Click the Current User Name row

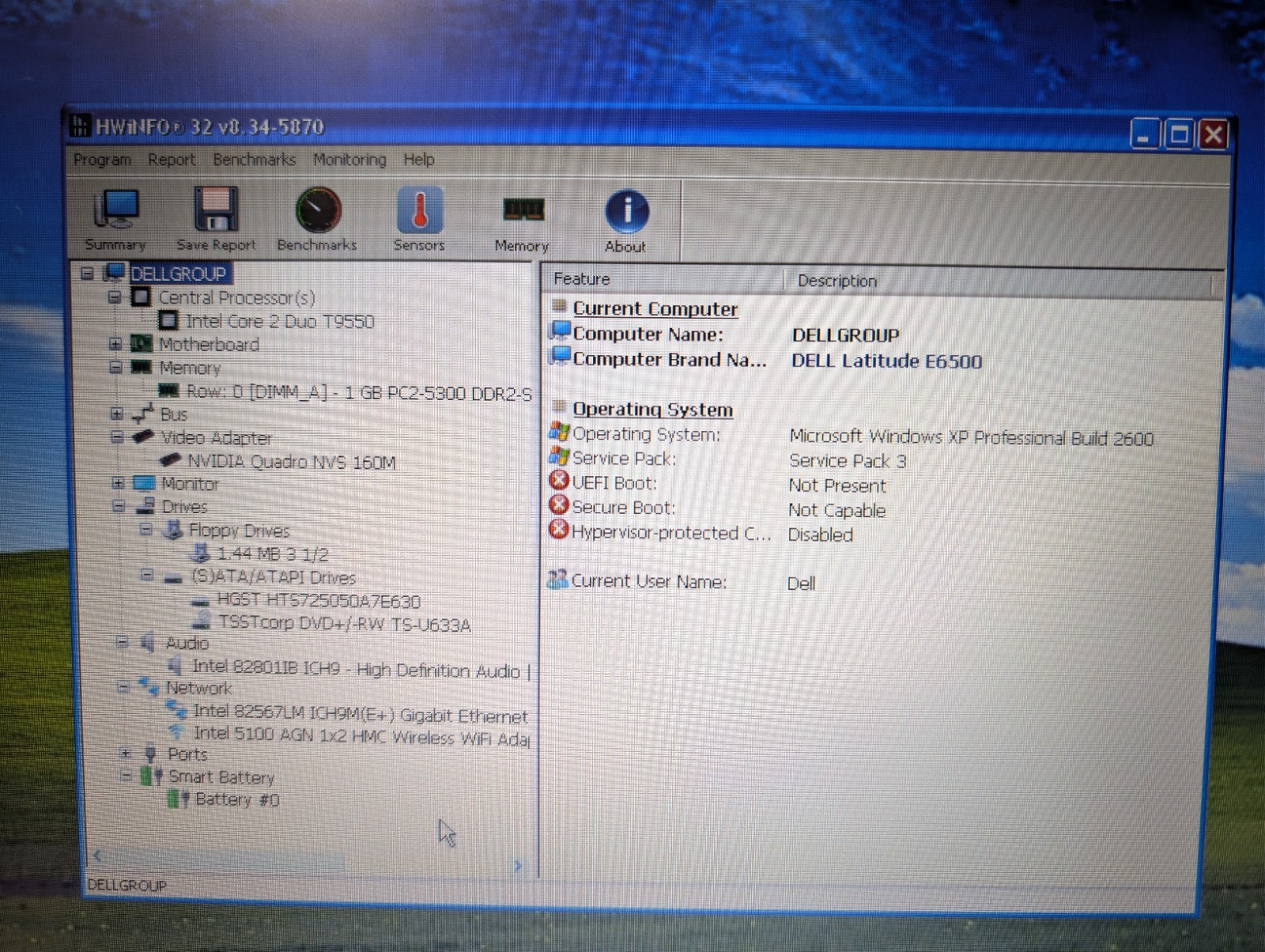point(682,582)
